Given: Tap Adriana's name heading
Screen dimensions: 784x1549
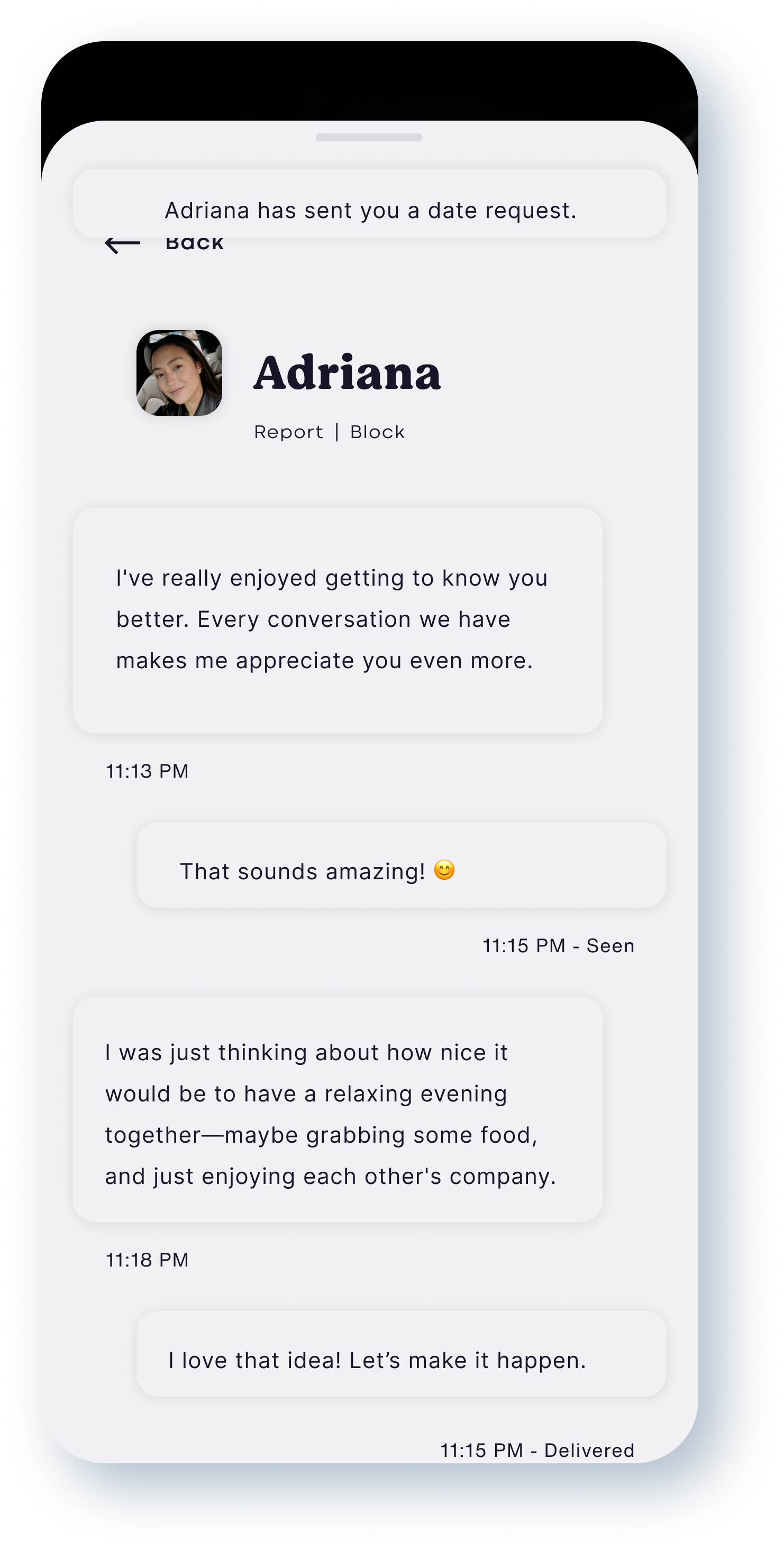Looking at the screenshot, I should pyautogui.click(x=347, y=373).
